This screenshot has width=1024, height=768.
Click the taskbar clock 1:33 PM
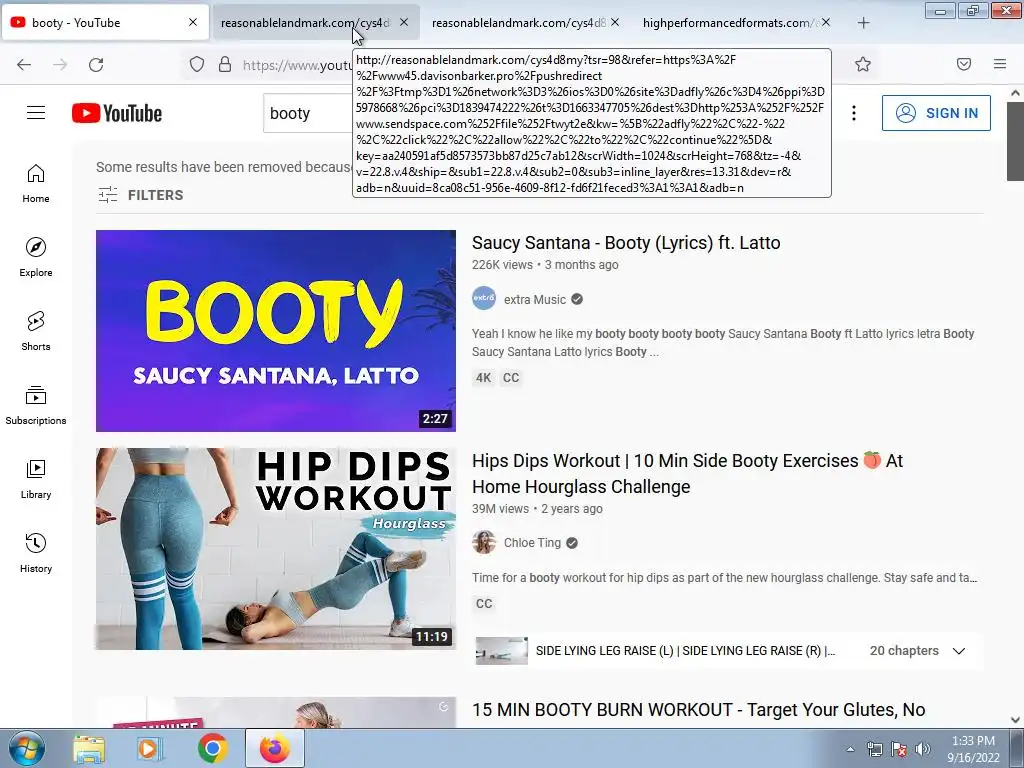pyautogui.click(x=973, y=741)
